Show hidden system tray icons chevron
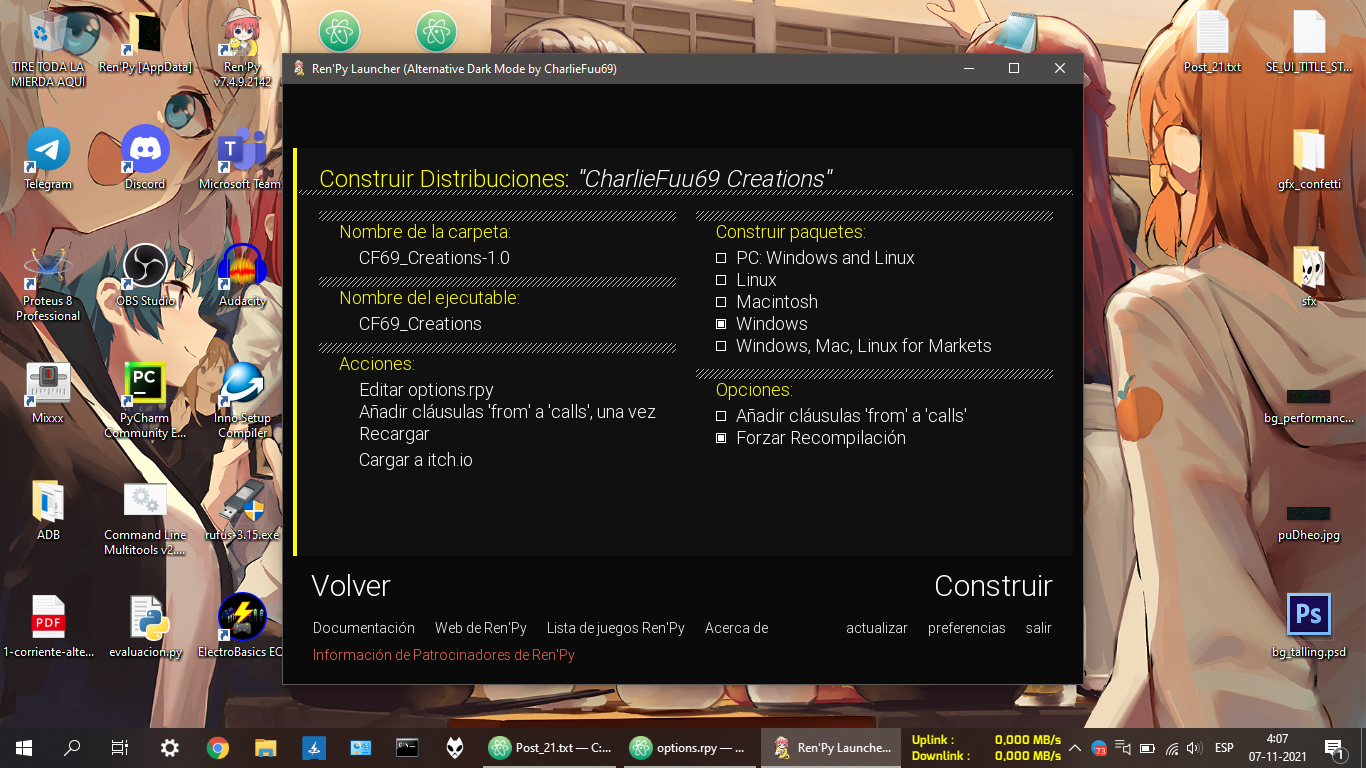1366x768 pixels. 1075,747
